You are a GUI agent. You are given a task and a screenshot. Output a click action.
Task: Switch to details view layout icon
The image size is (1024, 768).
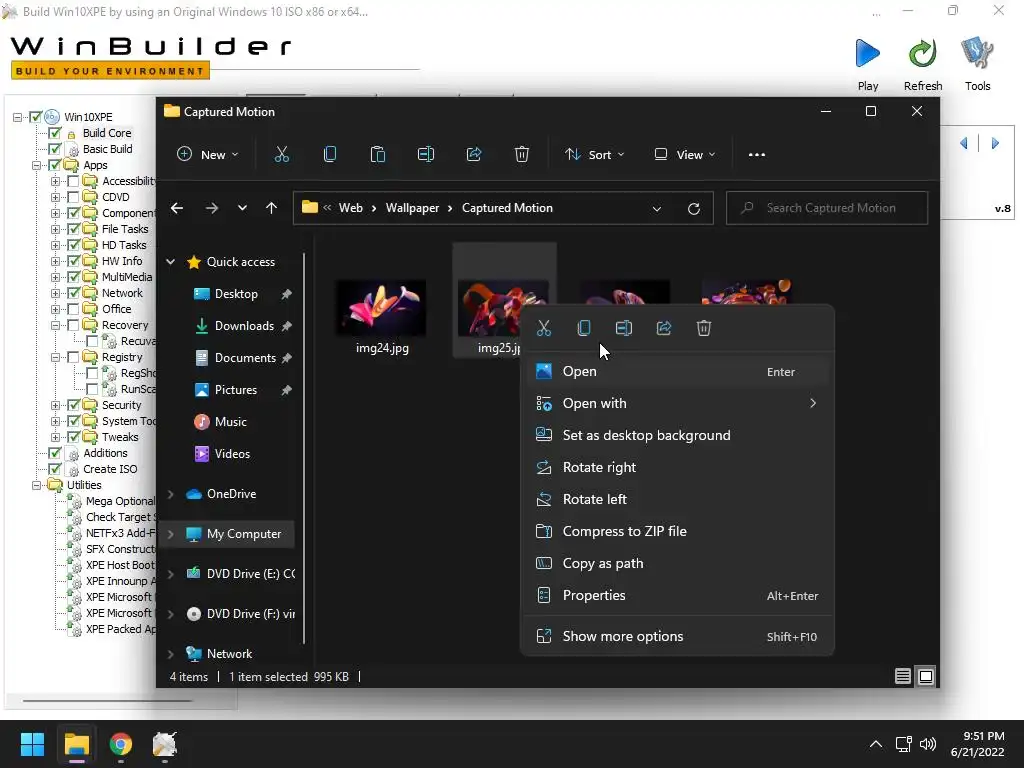pyautogui.click(x=903, y=677)
